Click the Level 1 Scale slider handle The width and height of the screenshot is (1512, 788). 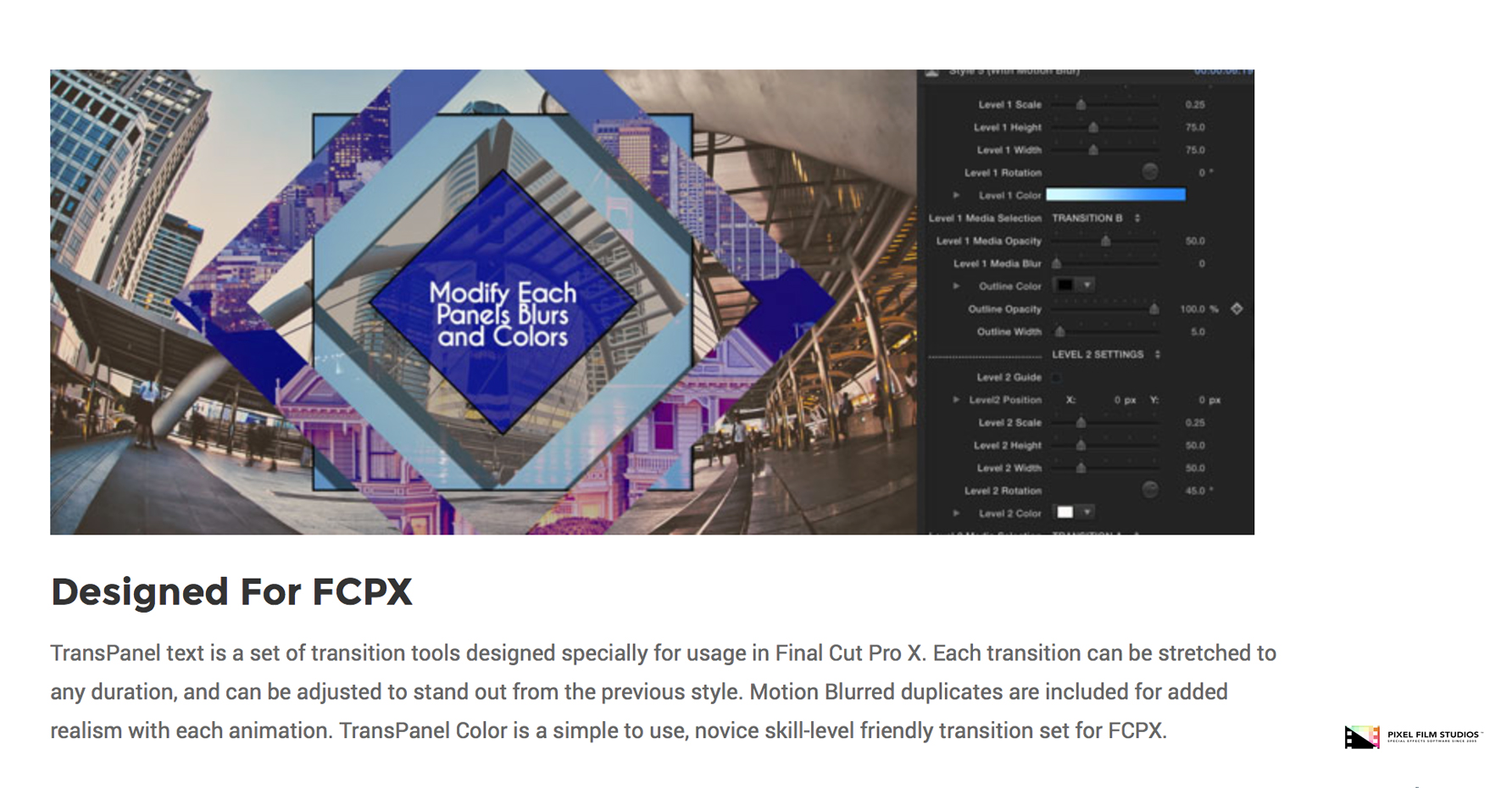coord(1081,104)
